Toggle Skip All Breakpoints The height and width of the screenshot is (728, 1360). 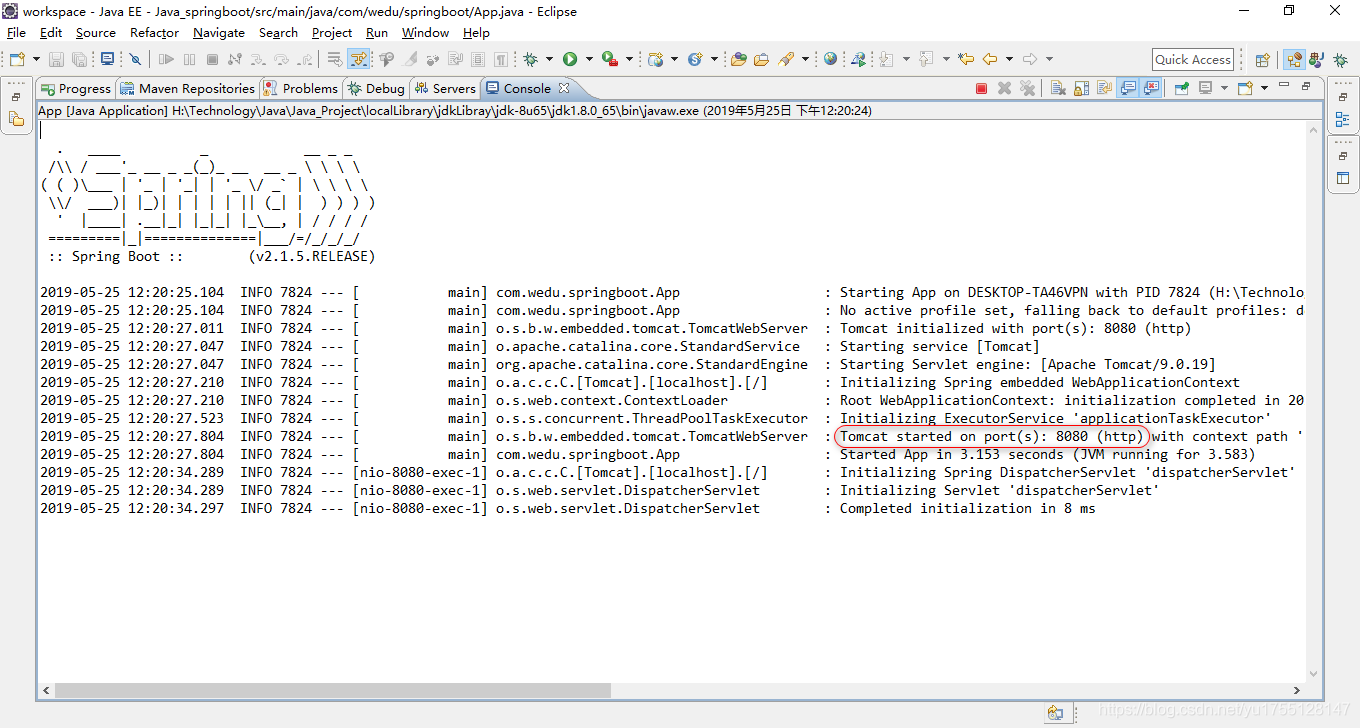click(x=135, y=59)
